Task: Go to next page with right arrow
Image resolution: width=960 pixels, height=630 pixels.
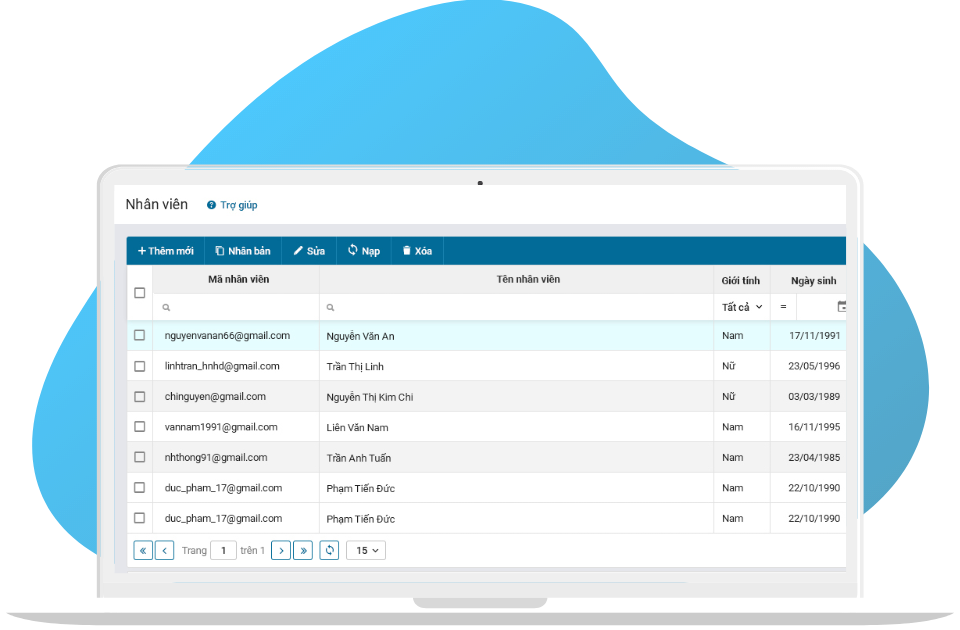Action: 281,550
